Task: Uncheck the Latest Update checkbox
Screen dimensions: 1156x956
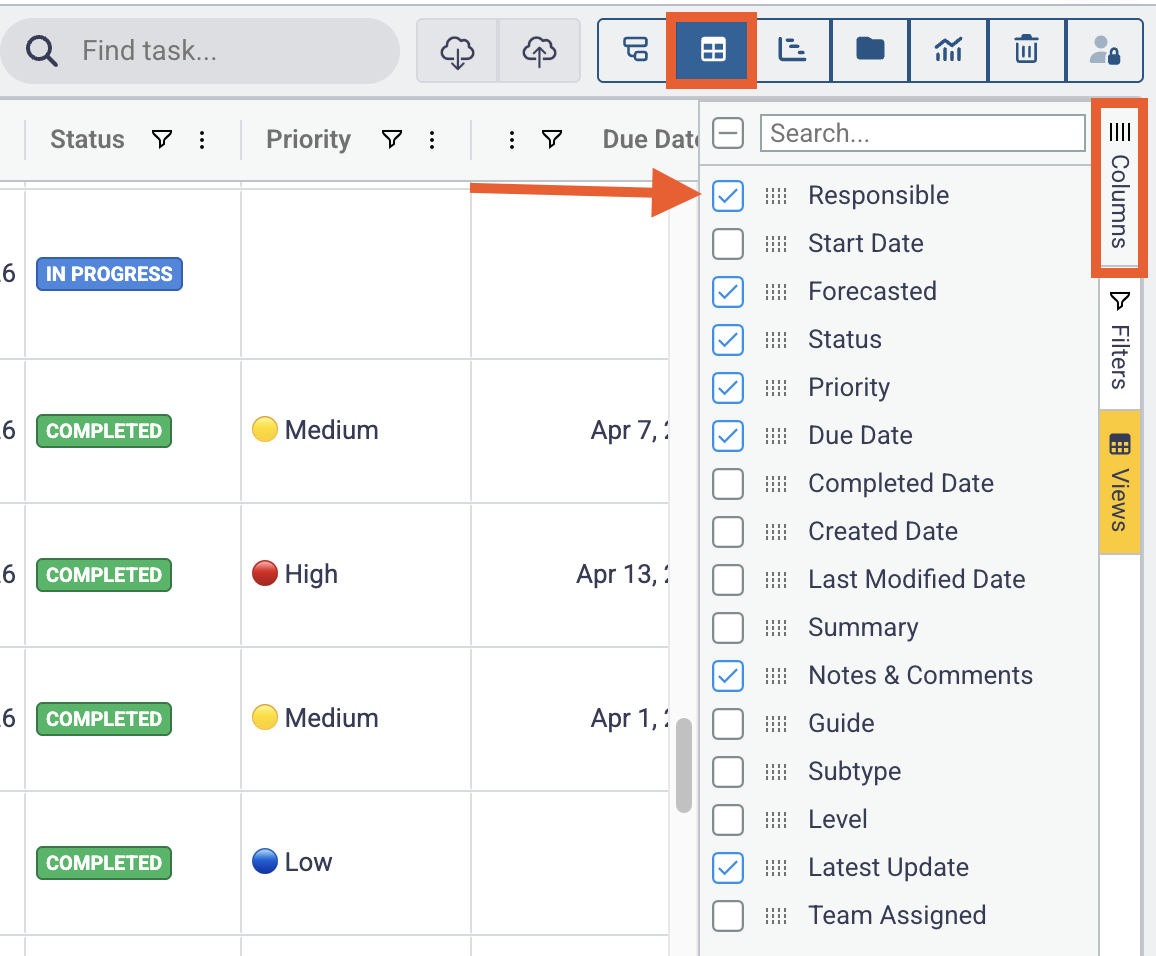Action: [728, 868]
